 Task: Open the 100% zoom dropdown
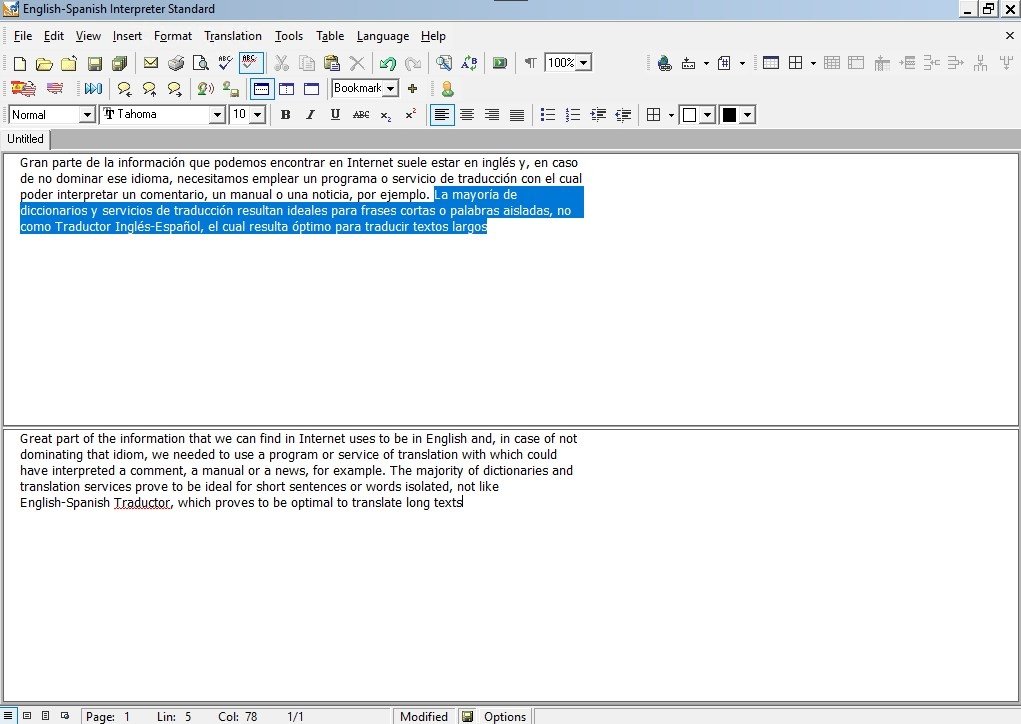(x=584, y=63)
